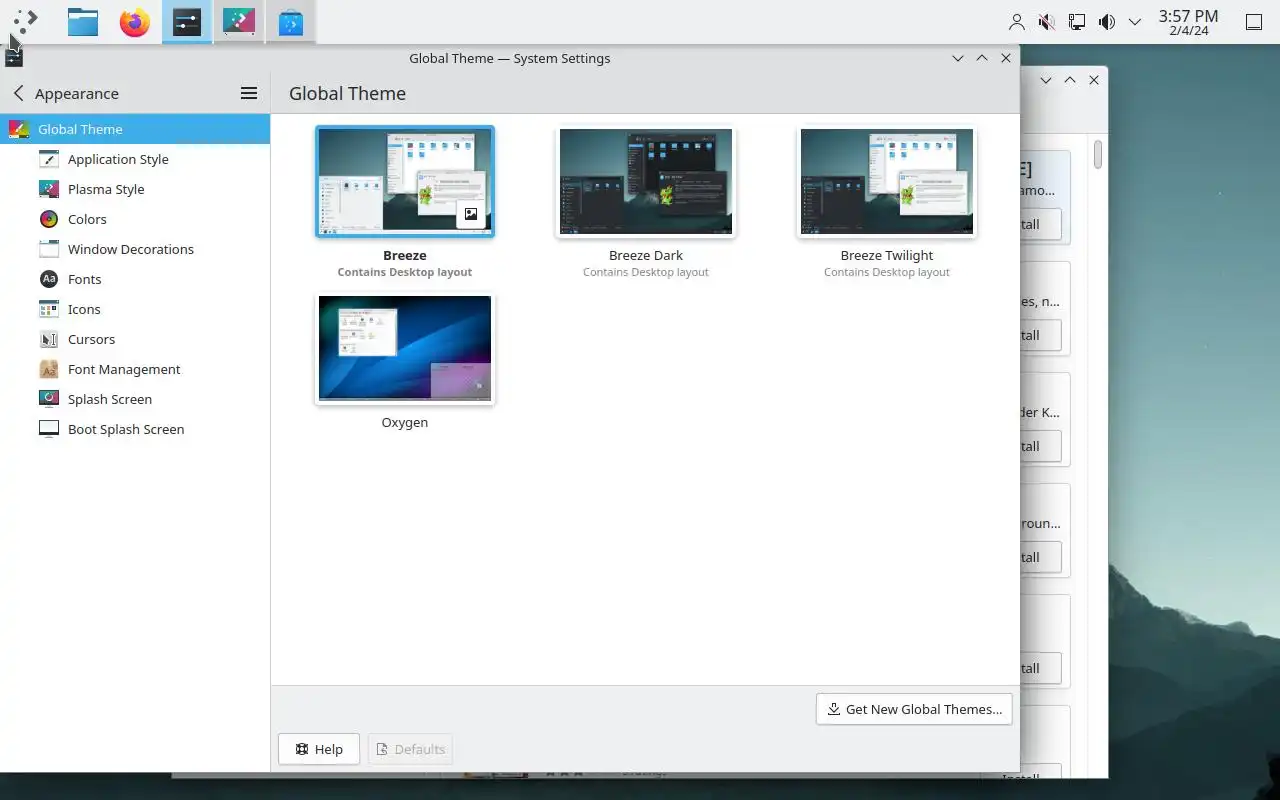Switch to System Settings task in the panel
The image size is (1280, 800).
point(187,21)
